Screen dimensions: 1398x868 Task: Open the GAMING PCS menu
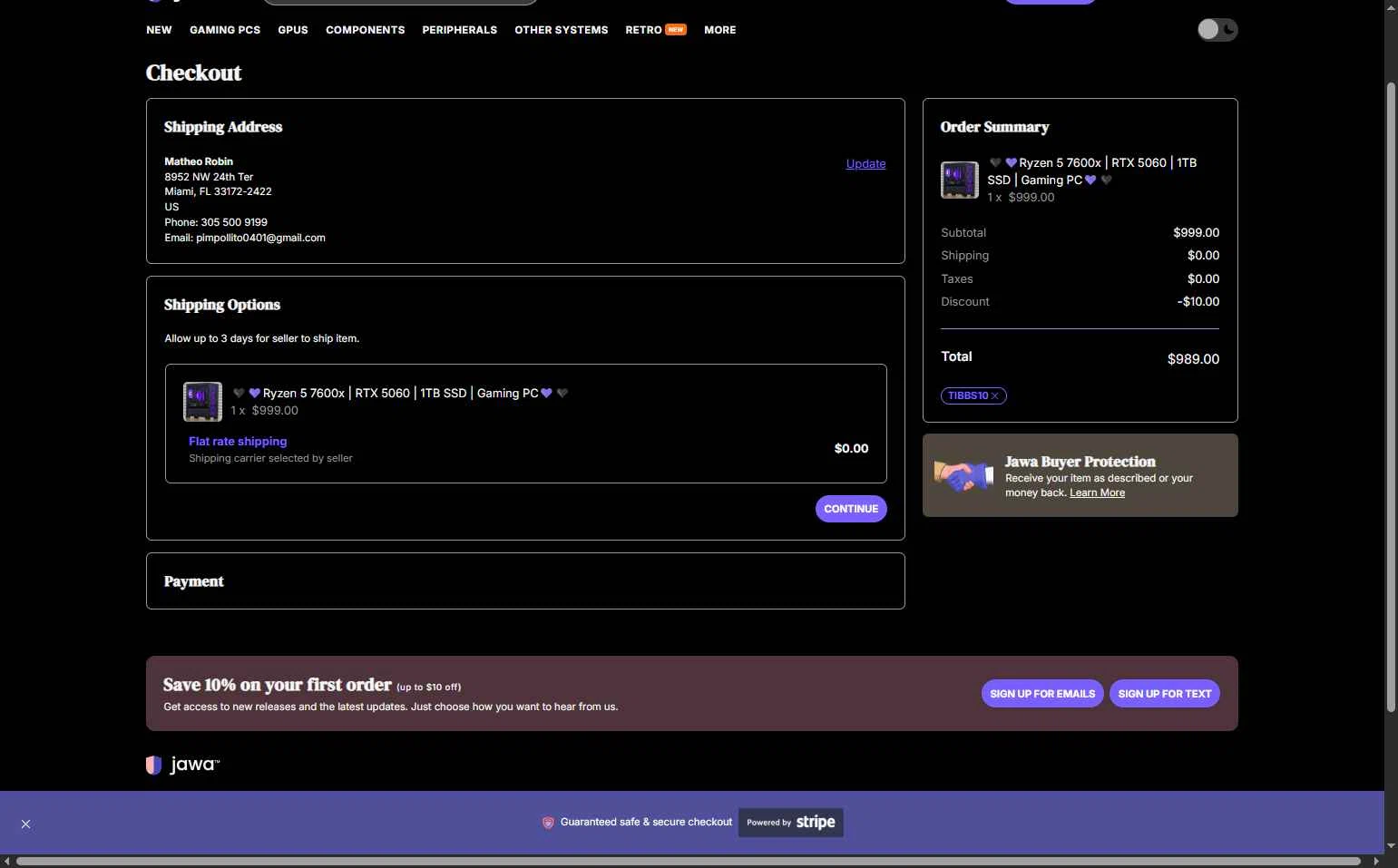[225, 30]
